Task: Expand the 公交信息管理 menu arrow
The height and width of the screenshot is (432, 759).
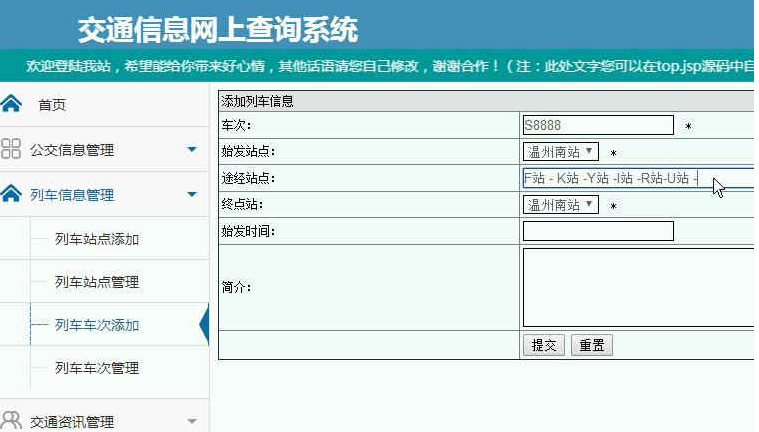Action: tap(192, 149)
